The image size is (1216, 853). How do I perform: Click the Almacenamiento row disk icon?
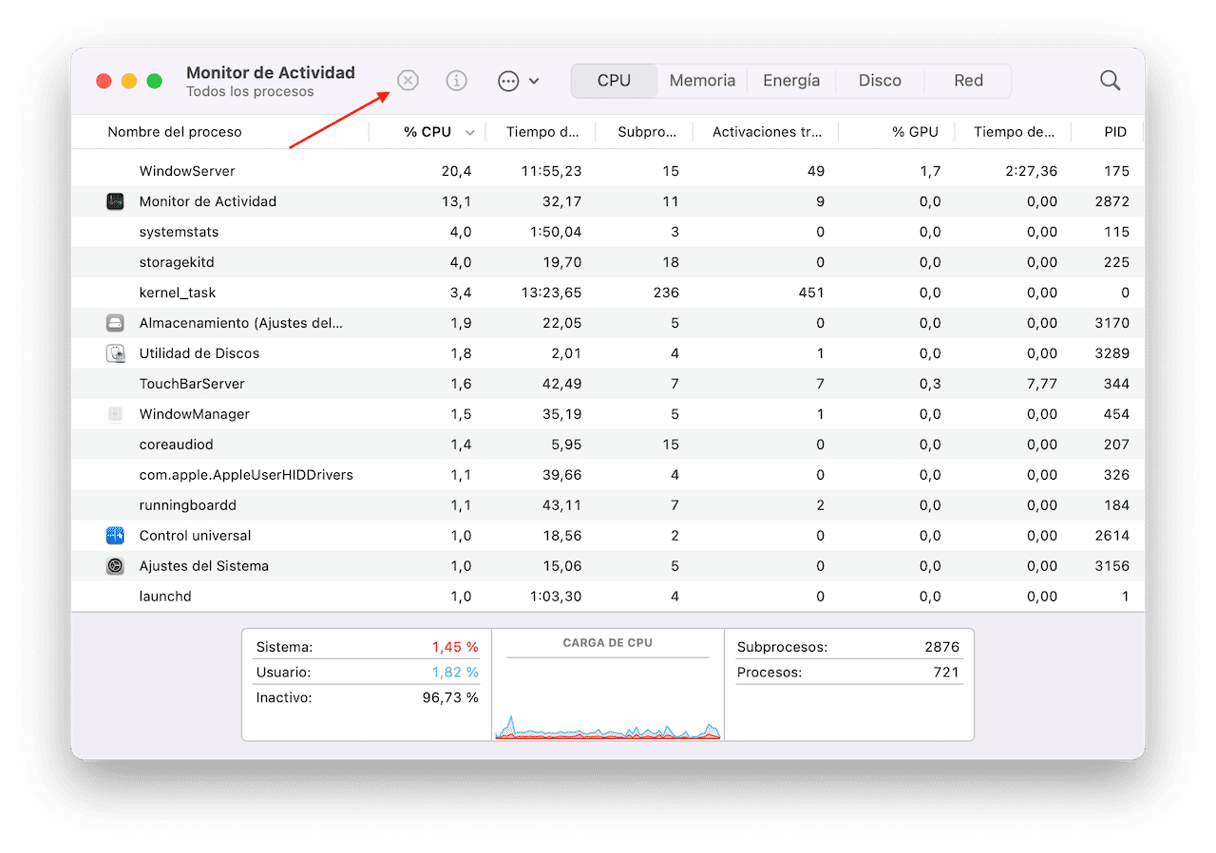pos(115,323)
